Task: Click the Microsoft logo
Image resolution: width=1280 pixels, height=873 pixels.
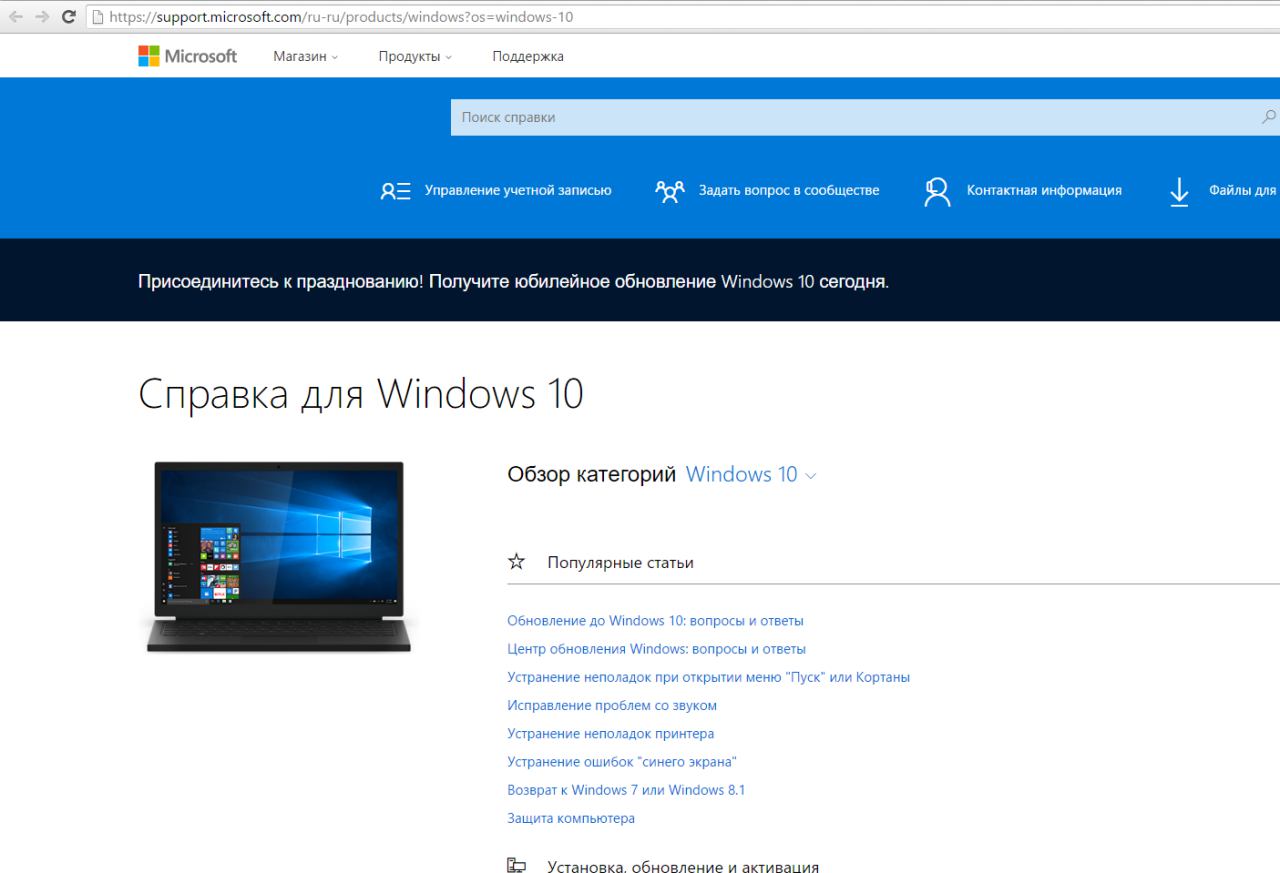Action: (x=188, y=56)
